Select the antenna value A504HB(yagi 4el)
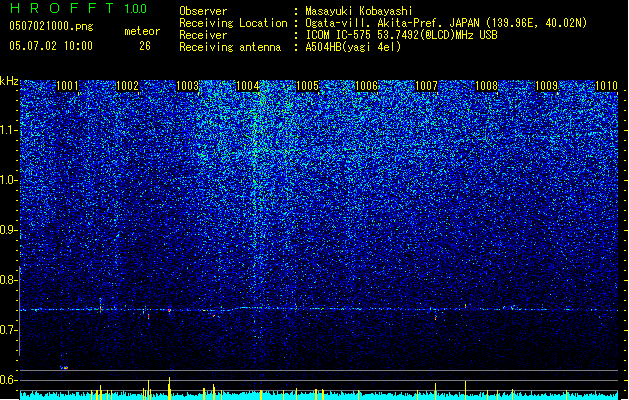629x400 pixels. pyautogui.click(x=353, y=47)
